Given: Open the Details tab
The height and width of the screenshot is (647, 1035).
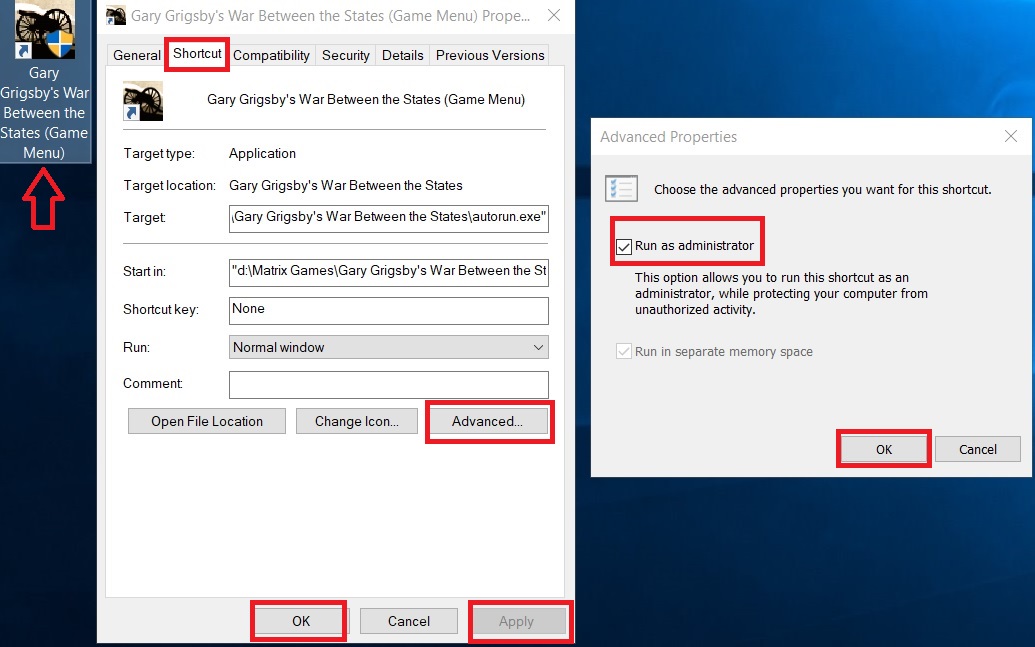Looking at the screenshot, I should pyautogui.click(x=403, y=55).
